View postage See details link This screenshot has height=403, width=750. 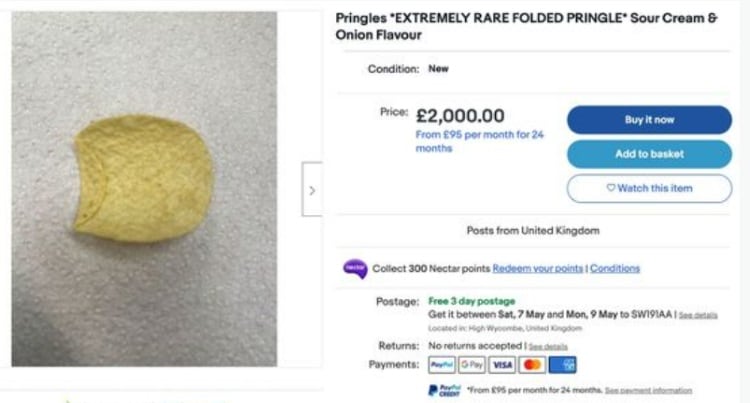tap(698, 315)
